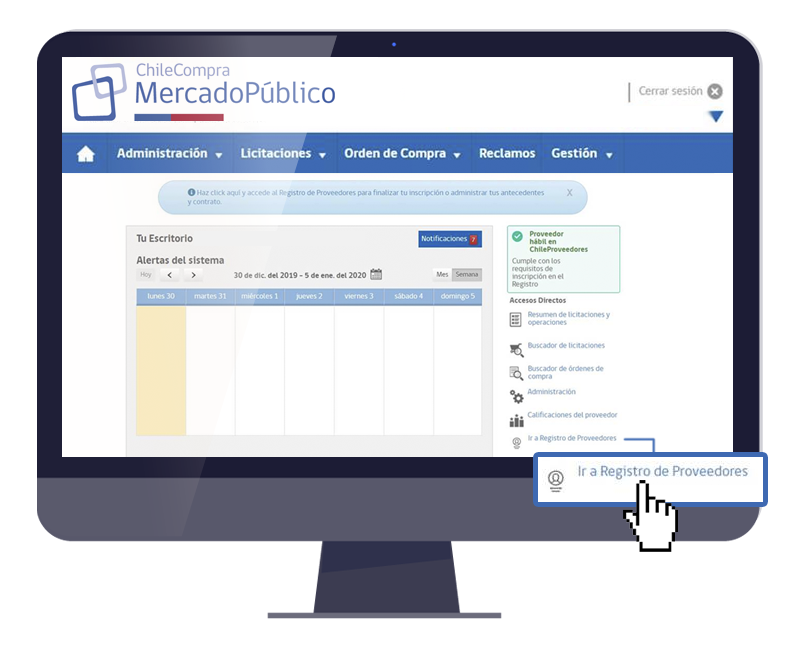Open the Reclamos menu item
Screen dimensions: 800x653
click(507, 154)
